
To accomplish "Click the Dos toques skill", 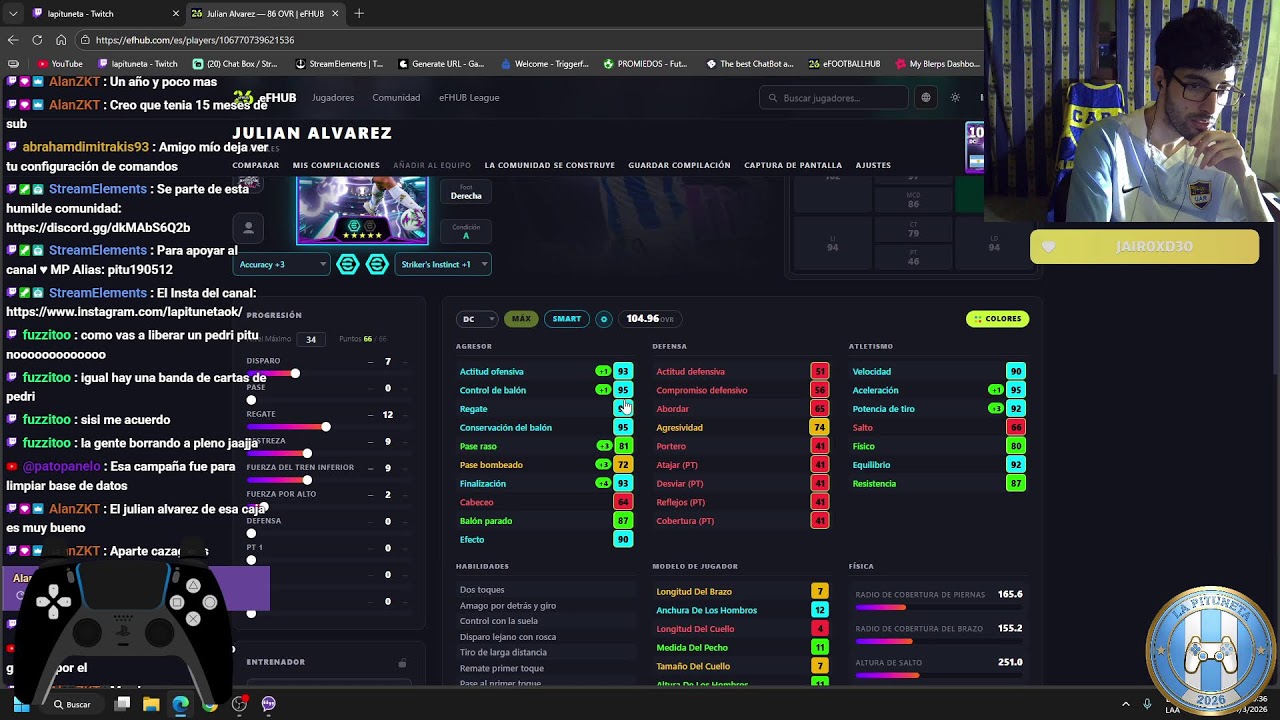I will [x=482, y=590].
